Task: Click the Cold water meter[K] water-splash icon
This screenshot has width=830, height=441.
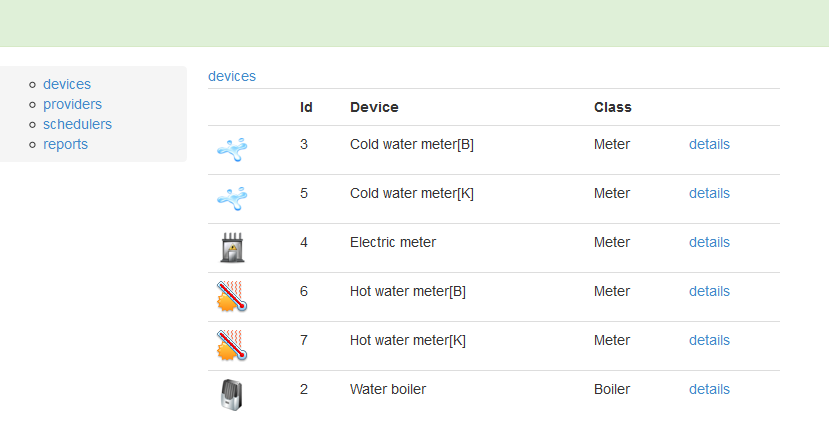Action: pyautogui.click(x=232, y=199)
